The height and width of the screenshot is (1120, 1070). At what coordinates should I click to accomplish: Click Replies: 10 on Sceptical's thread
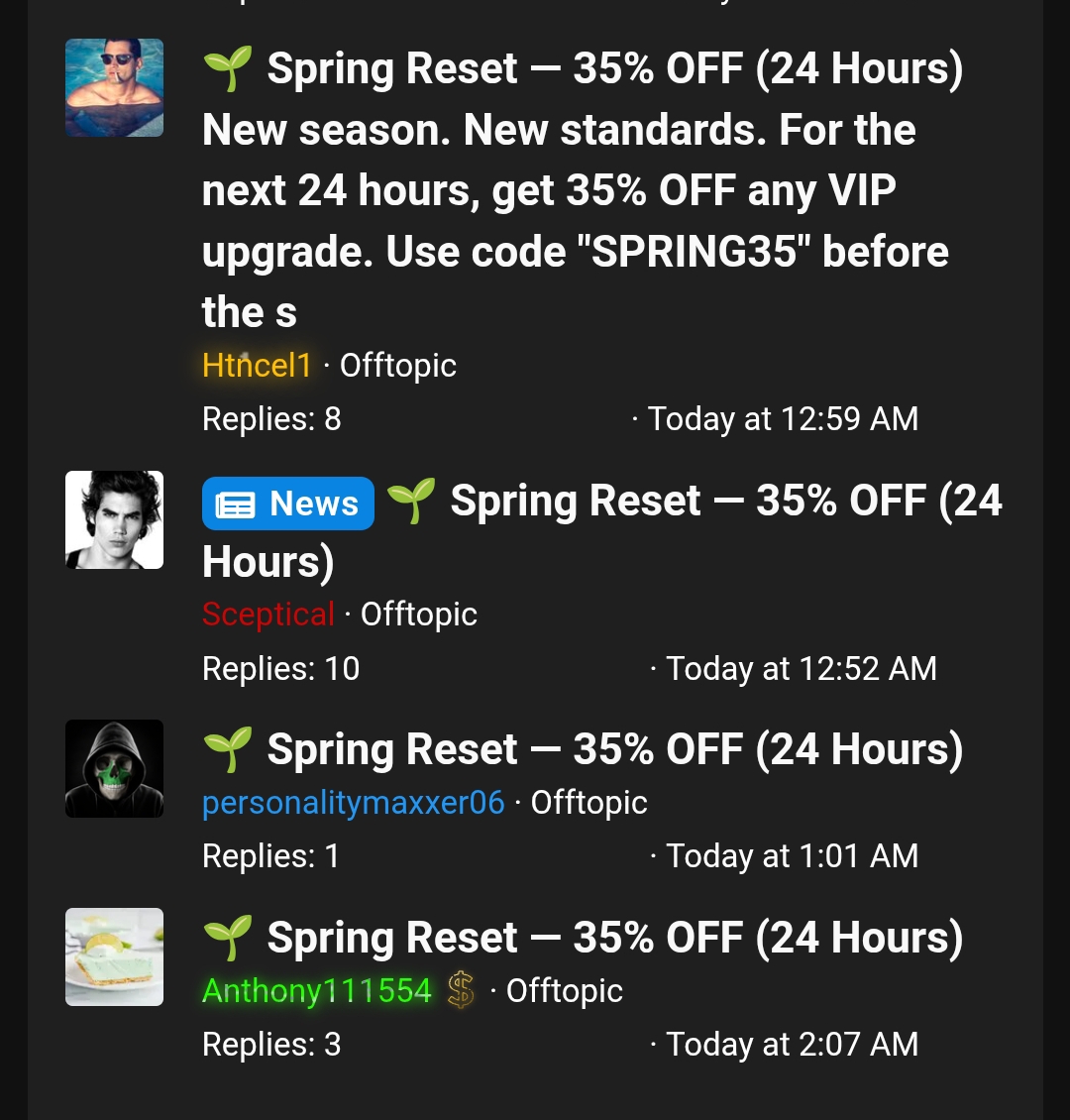click(x=280, y=668)
